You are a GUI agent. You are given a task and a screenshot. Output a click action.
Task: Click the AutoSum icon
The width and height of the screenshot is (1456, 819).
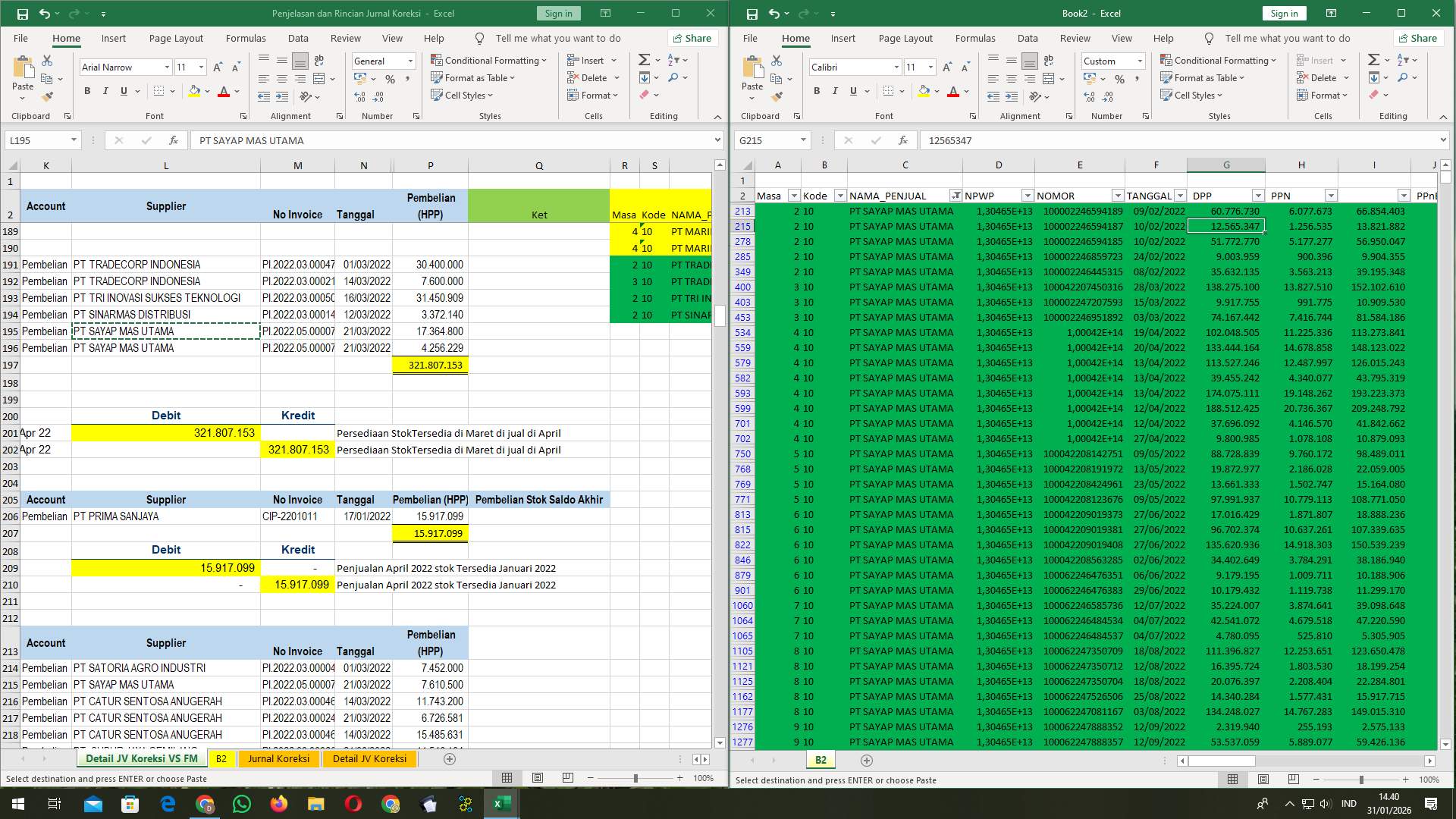tap(642, 59)
